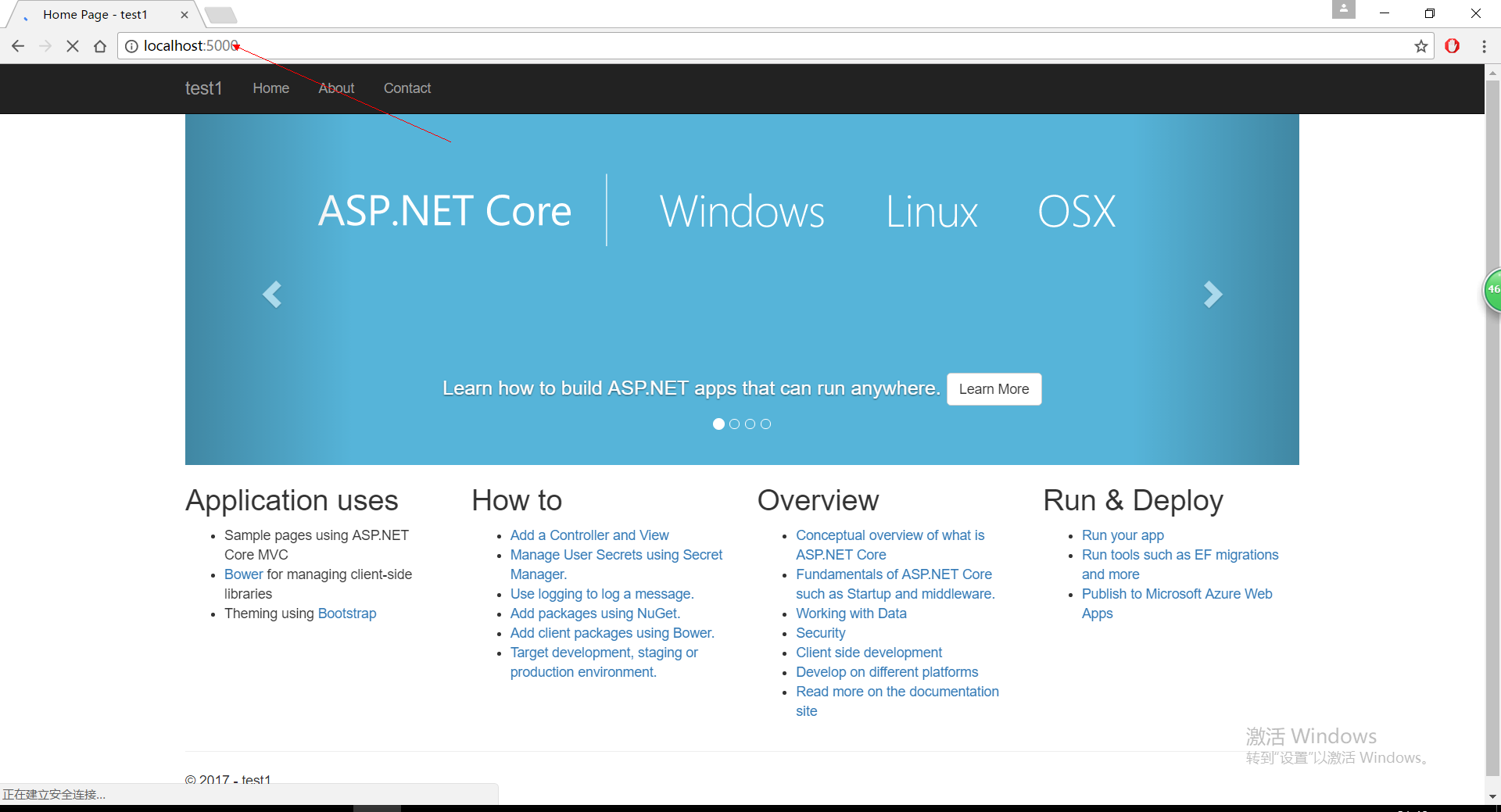The width and height of the screenshot is (1501, 812).
Task: Click the user profile icon in title bar
Action: 1343,9
